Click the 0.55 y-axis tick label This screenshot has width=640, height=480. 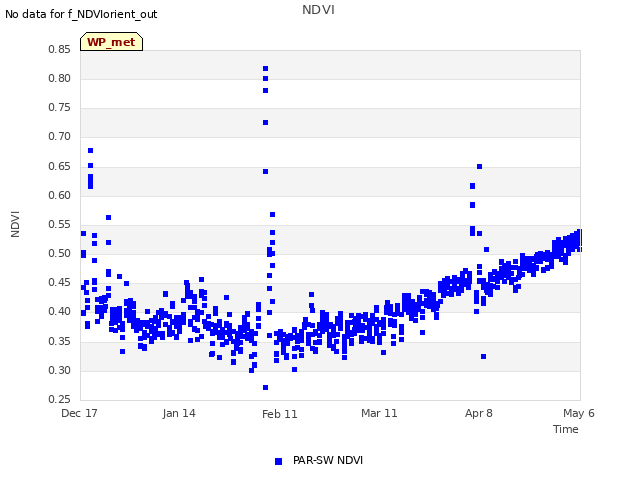click(60, 224)
